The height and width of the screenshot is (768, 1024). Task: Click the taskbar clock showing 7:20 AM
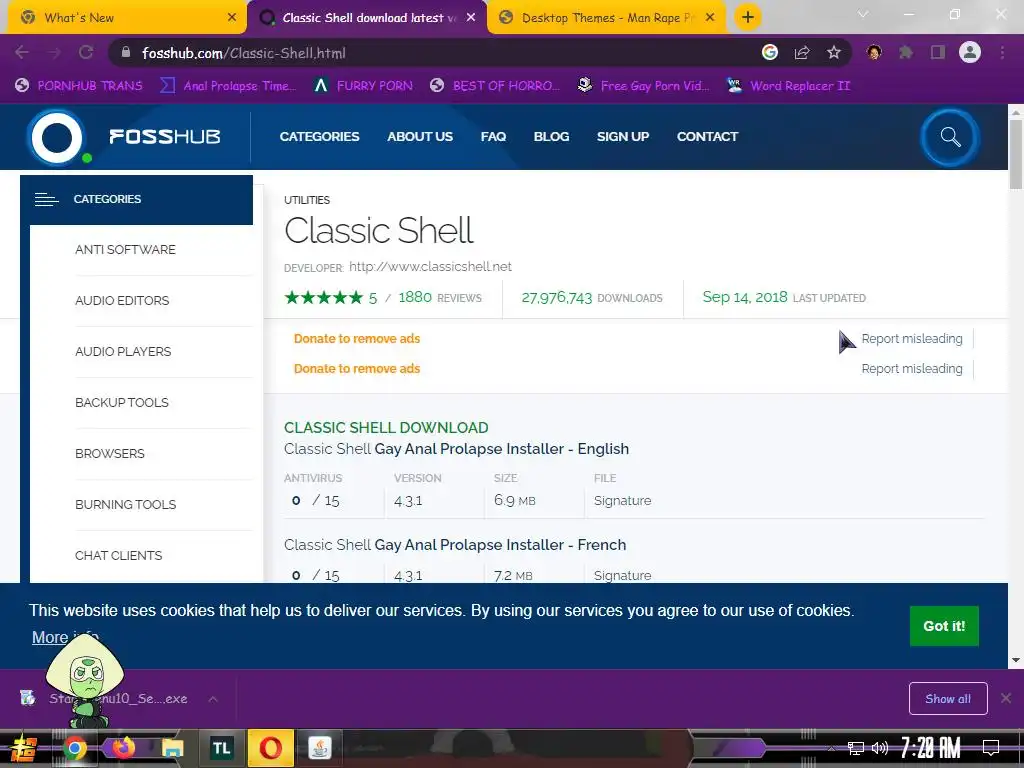coord(930,748)
